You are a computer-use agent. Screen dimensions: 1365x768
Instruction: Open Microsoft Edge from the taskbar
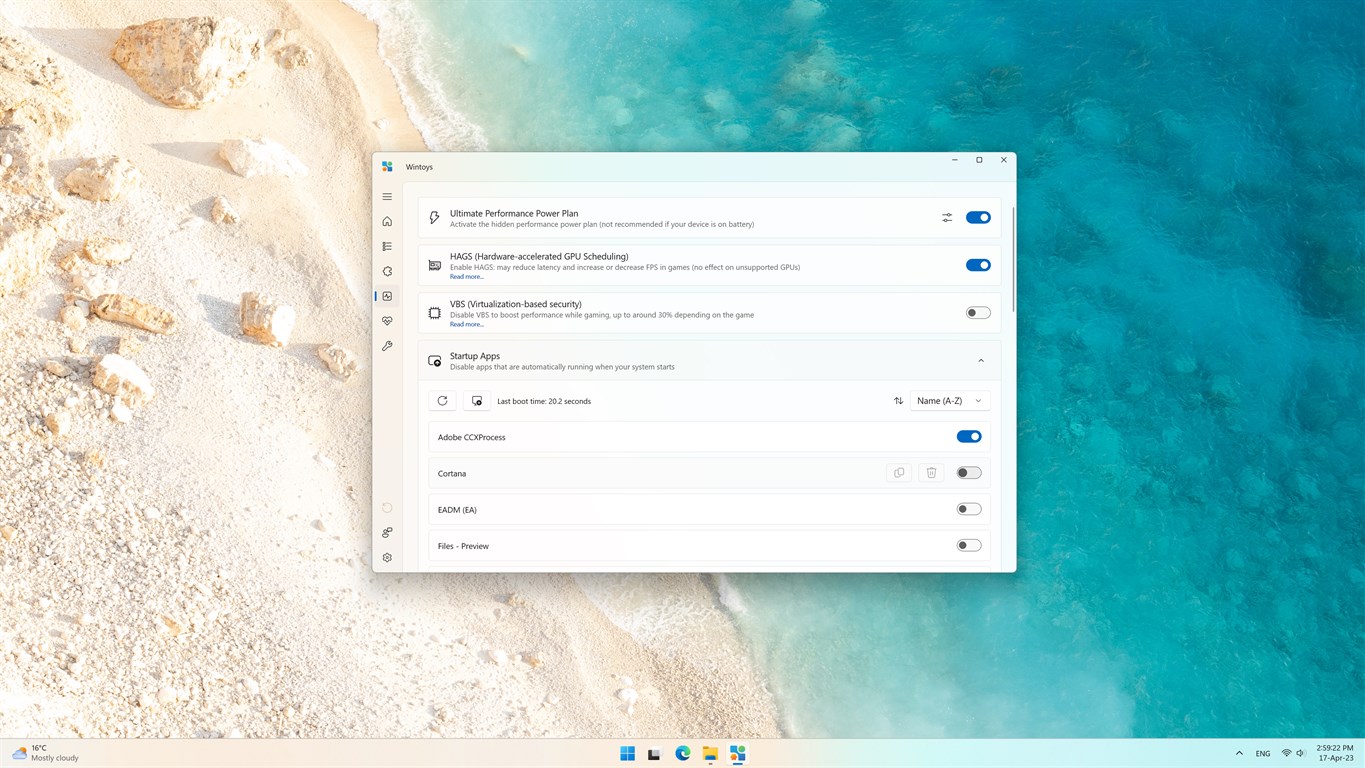(x=683, y=754)
